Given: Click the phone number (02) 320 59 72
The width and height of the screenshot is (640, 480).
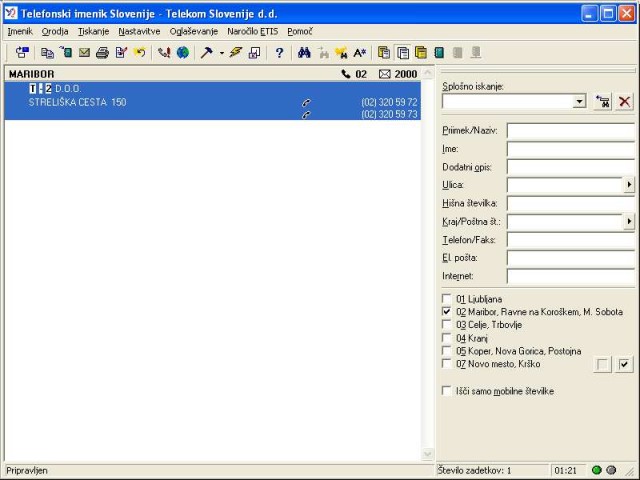Looking at the screenshot, I should [x=389, y=102].
